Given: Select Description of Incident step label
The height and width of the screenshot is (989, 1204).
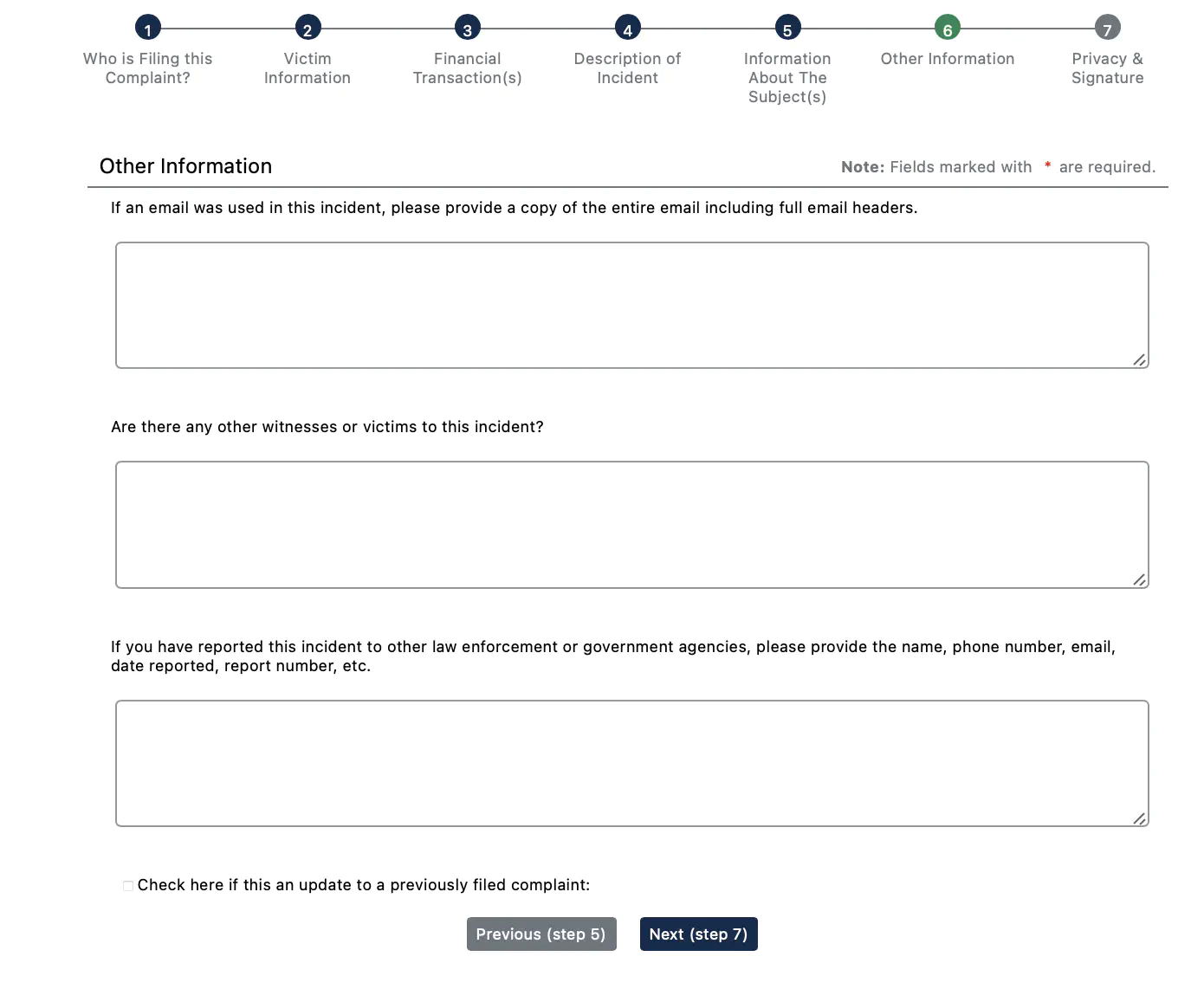Looking at the screenshot, I should [628, 68].
